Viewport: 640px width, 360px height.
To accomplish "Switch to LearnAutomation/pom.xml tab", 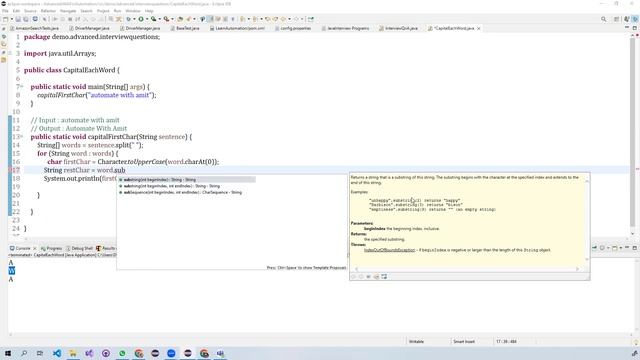I will pyautogui.click(x=237, y=28).
